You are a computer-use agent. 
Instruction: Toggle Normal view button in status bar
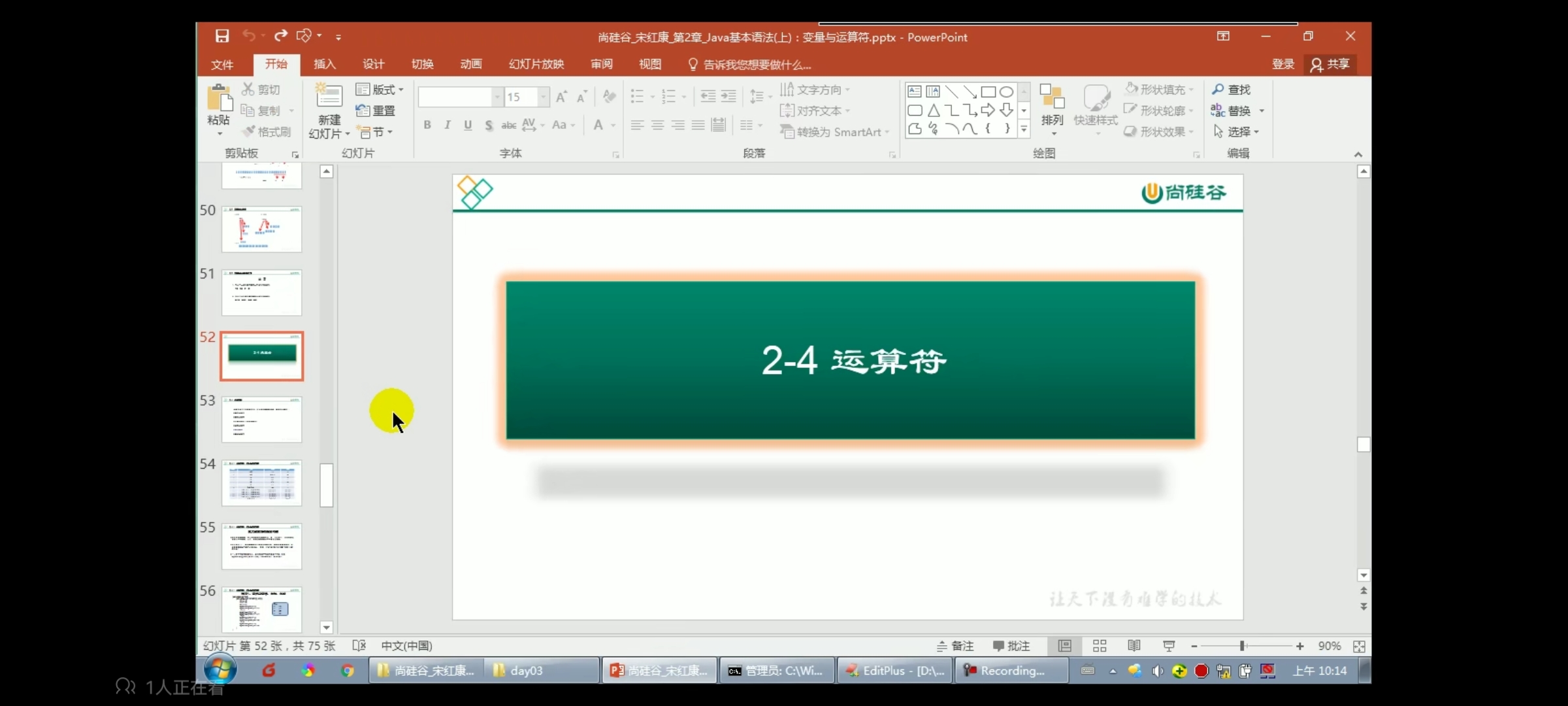point(1065,646)
